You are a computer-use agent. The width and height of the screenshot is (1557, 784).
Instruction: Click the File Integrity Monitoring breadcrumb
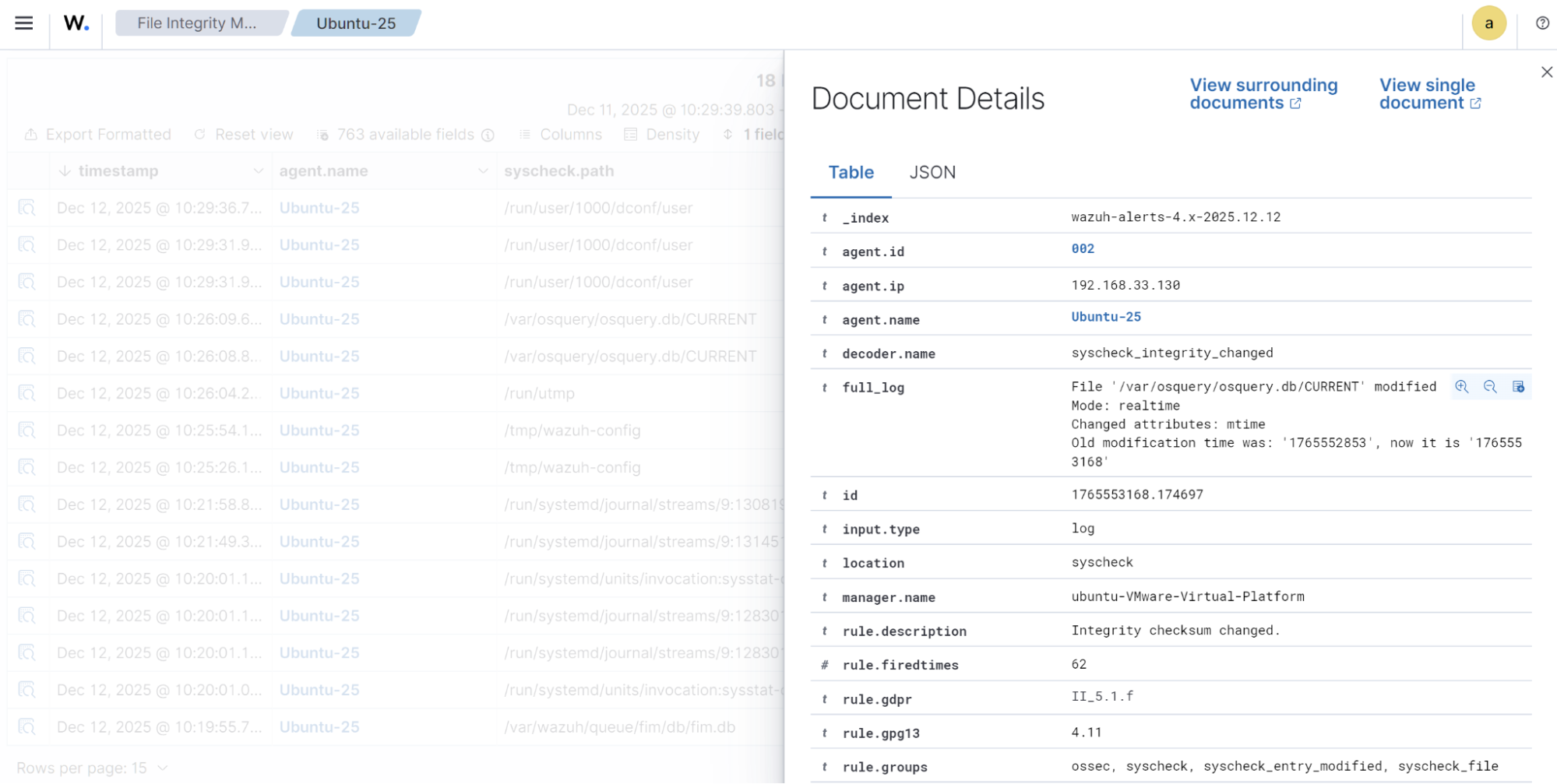(x=197, y=23)
